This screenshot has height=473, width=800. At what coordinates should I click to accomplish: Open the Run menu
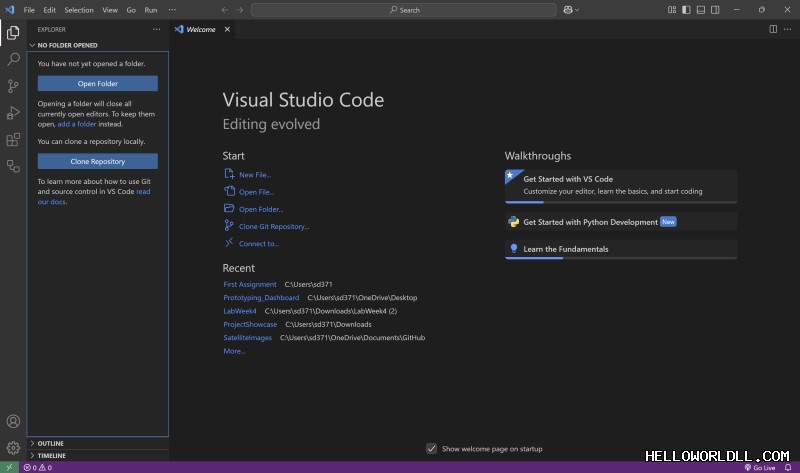coord(151,10)
